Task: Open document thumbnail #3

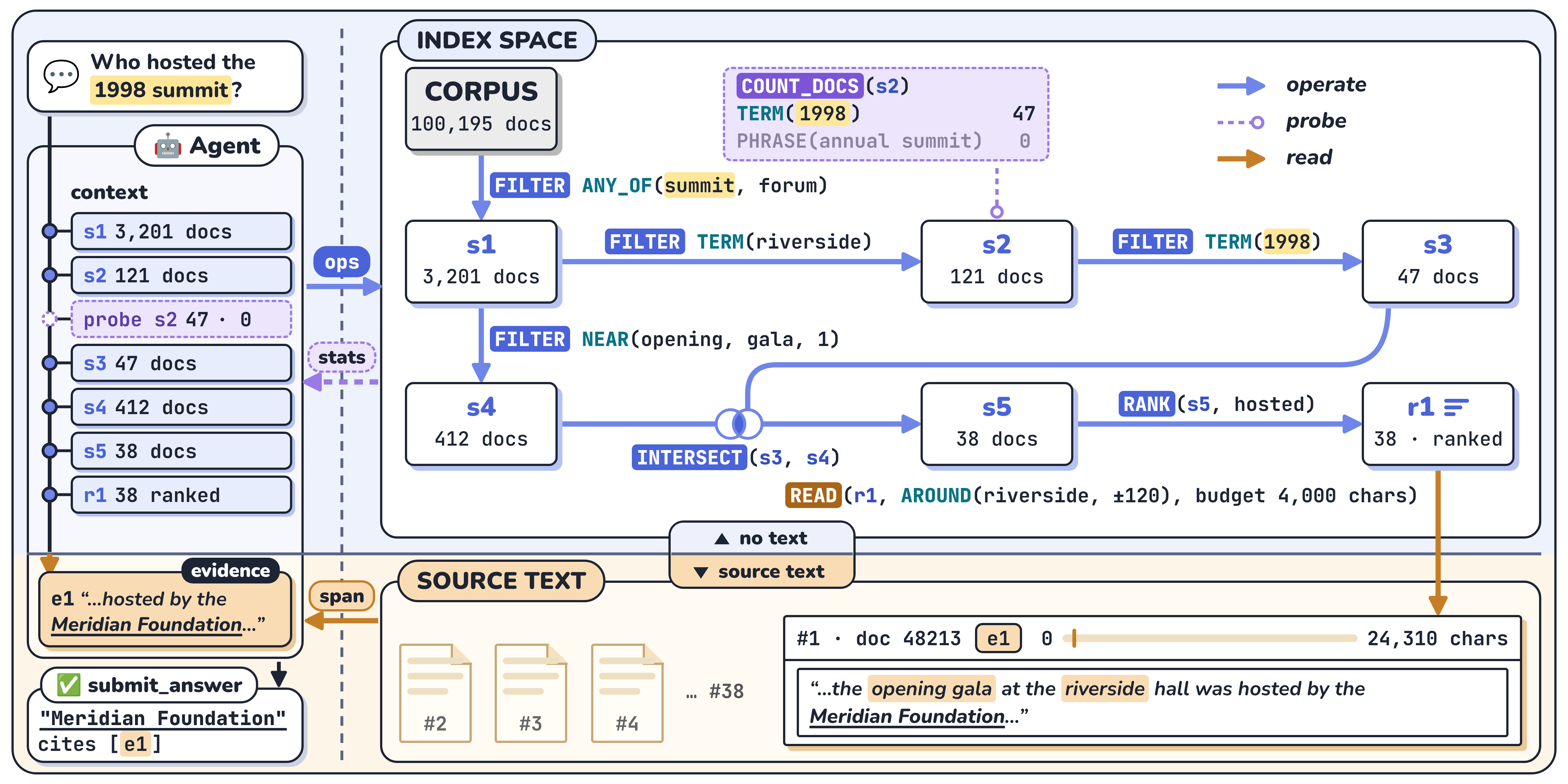Action: [531, 693]
